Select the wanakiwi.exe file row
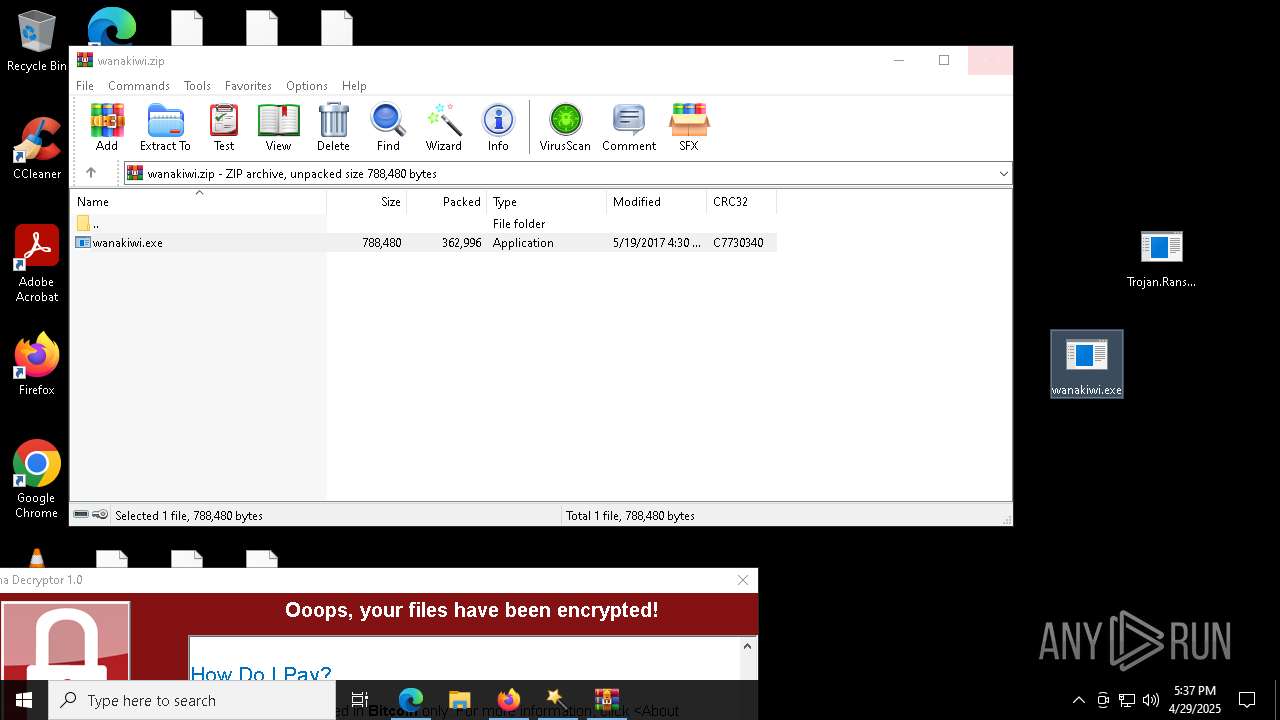The width and height of the screenshot is (1280, 720). pyautogui.click(x=424, y=243)
